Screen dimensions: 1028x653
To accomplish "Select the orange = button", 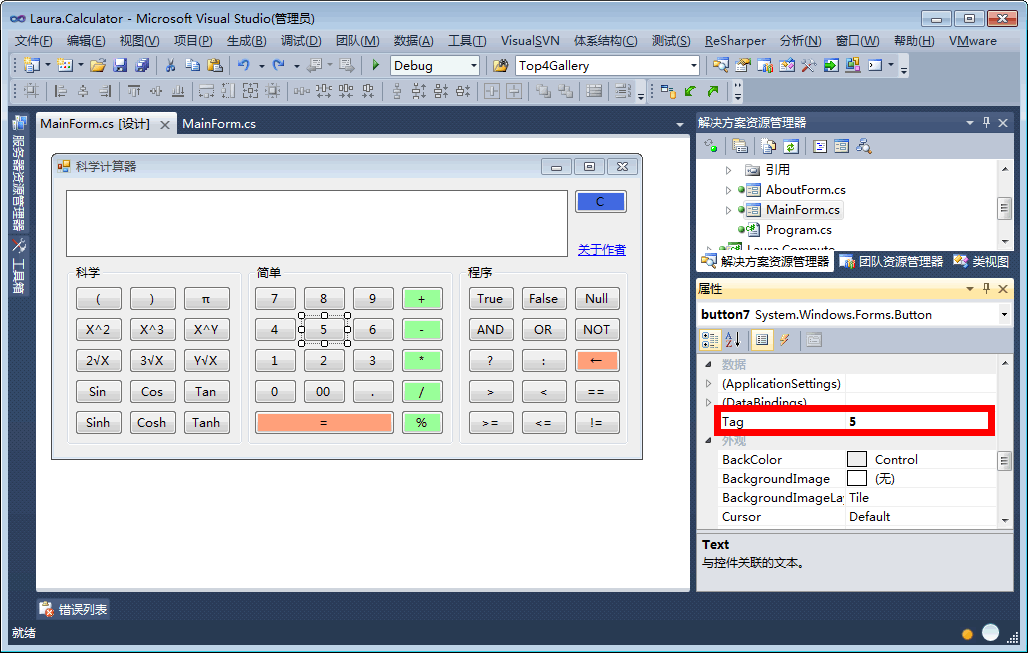I will 324,423.
